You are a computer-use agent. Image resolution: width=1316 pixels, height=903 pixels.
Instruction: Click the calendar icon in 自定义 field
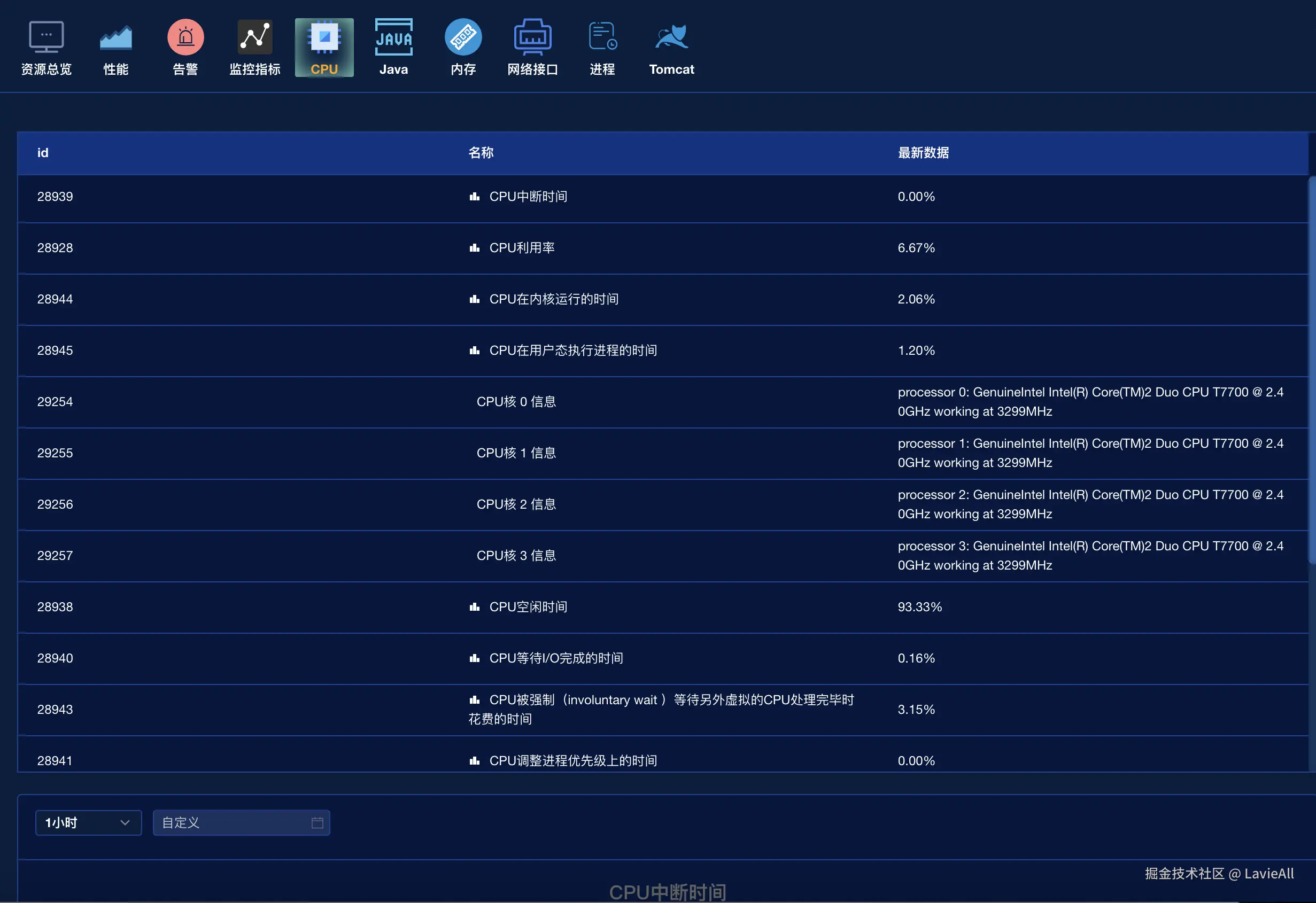tap(317, 823)
